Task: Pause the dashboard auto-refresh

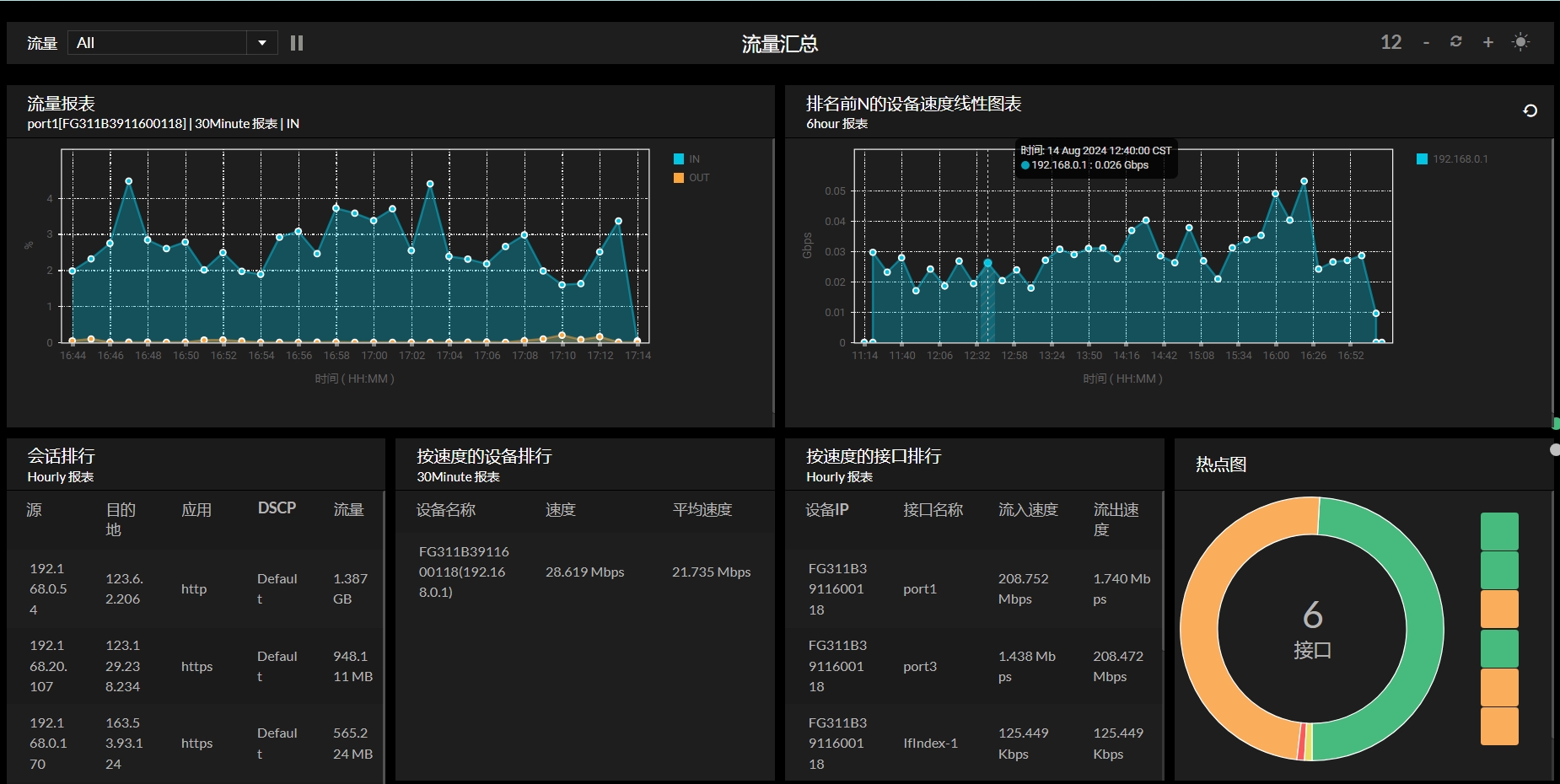Action: pyautogui.click(x=297, y=43)
